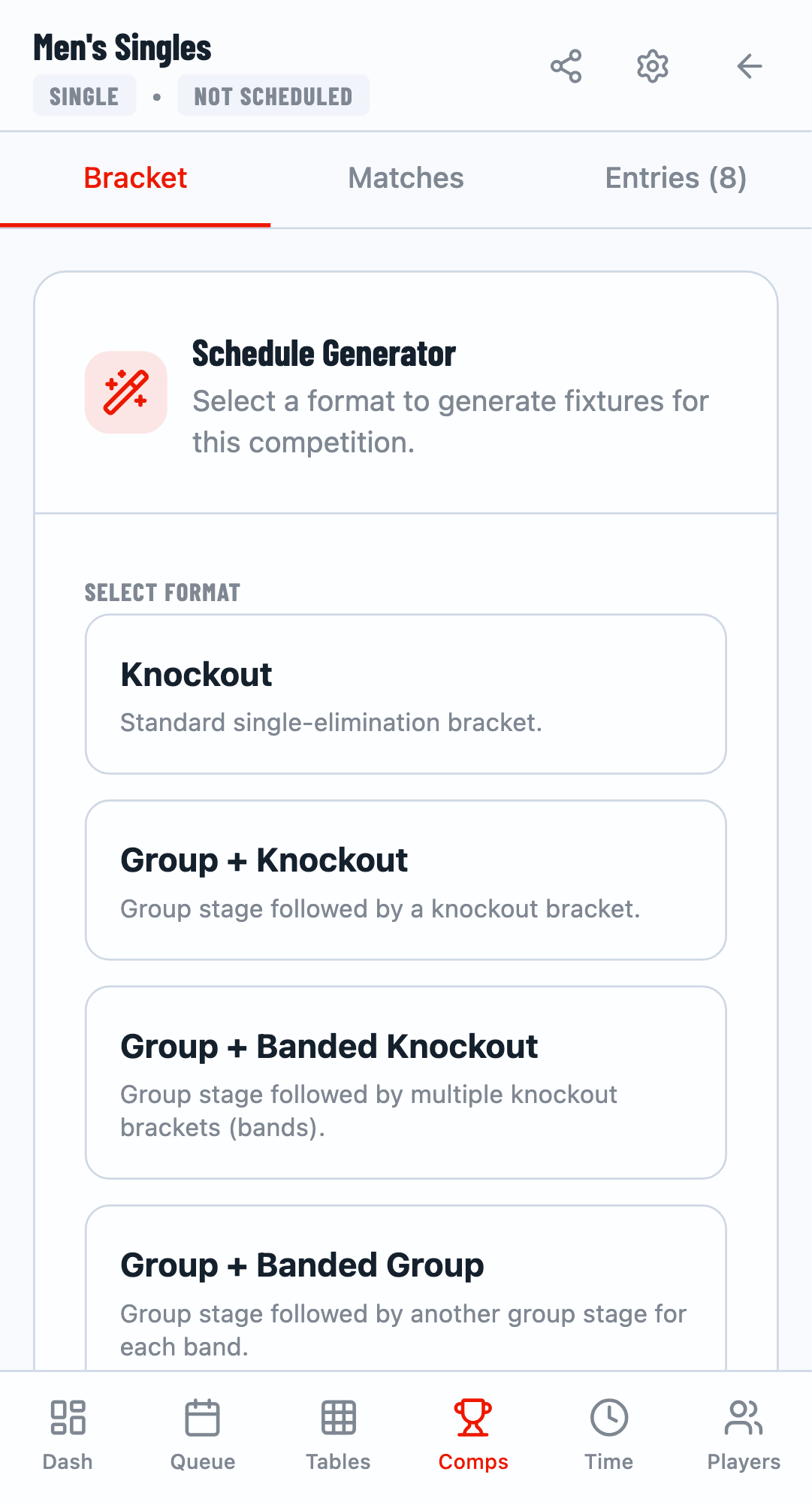Select the Bracket tab

[x=135, y=177]
